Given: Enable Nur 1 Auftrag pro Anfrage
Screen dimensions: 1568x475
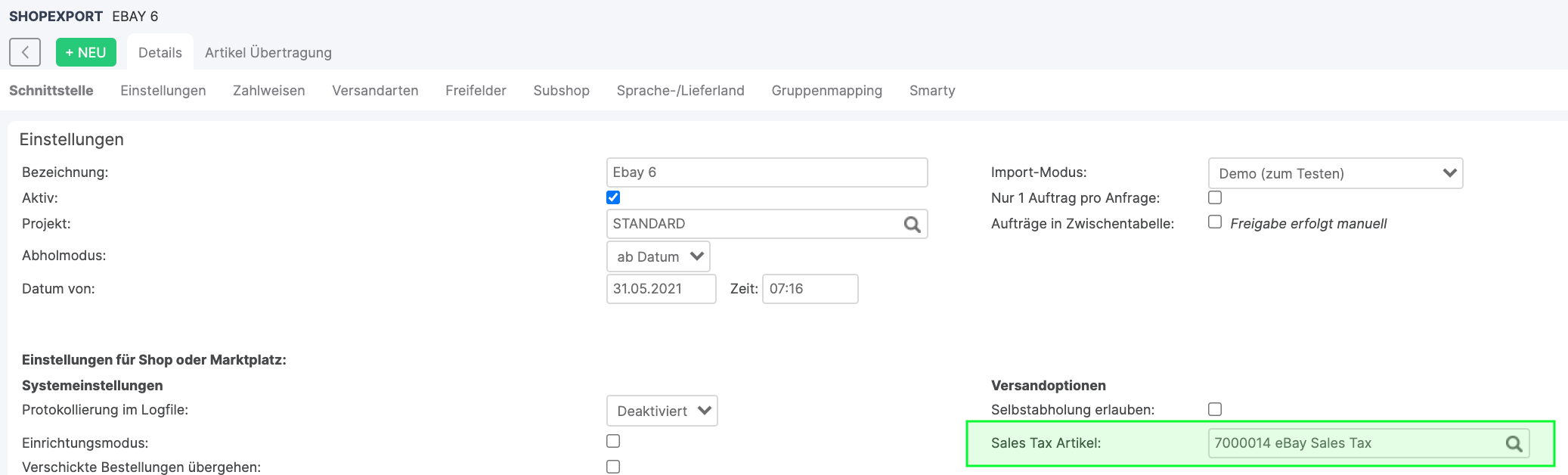Looking at the screenshot, I should pyautogui.click(x=1215, y=197).
